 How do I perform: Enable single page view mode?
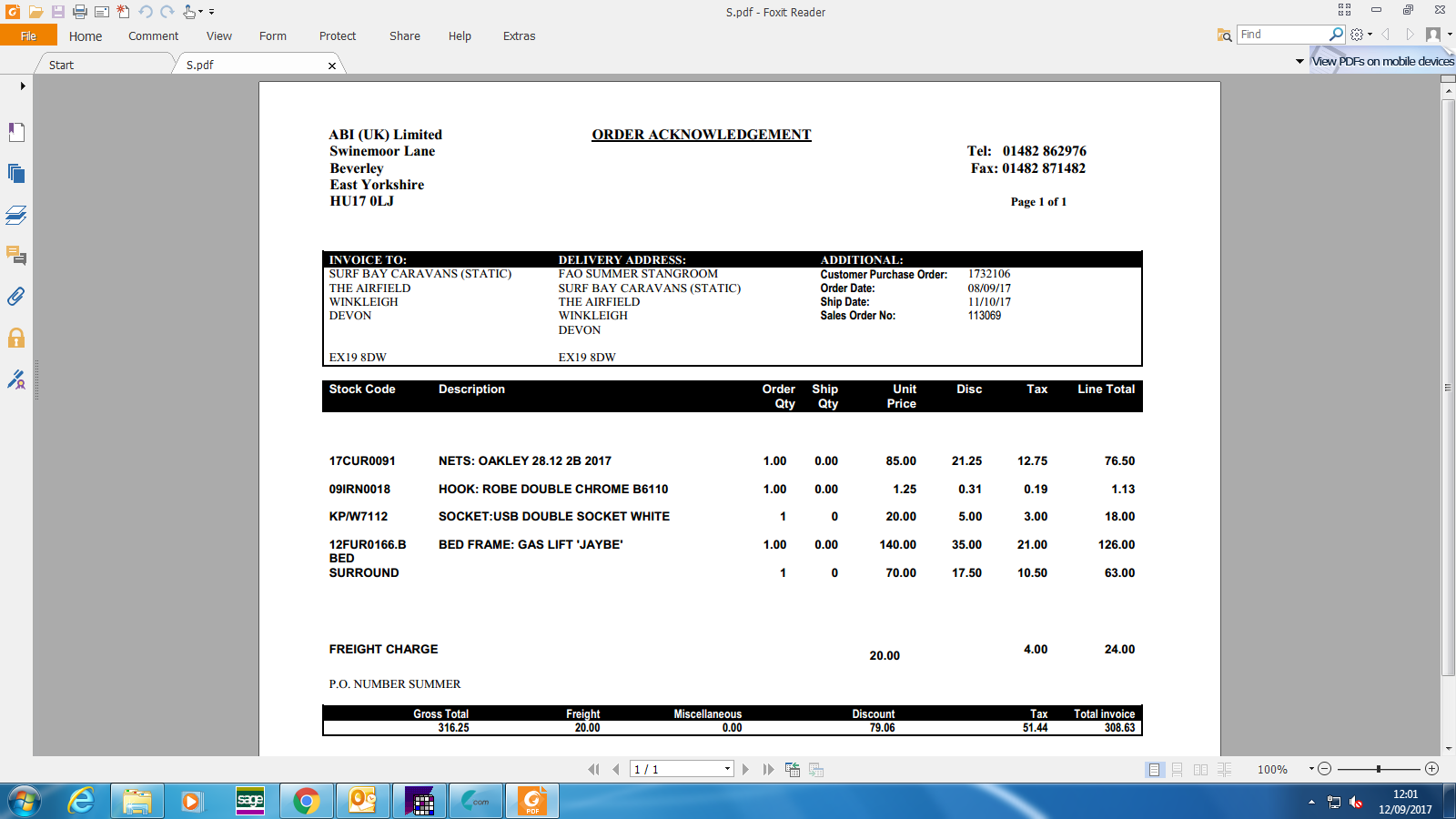pyautogui.click(x=1154, y=770)
